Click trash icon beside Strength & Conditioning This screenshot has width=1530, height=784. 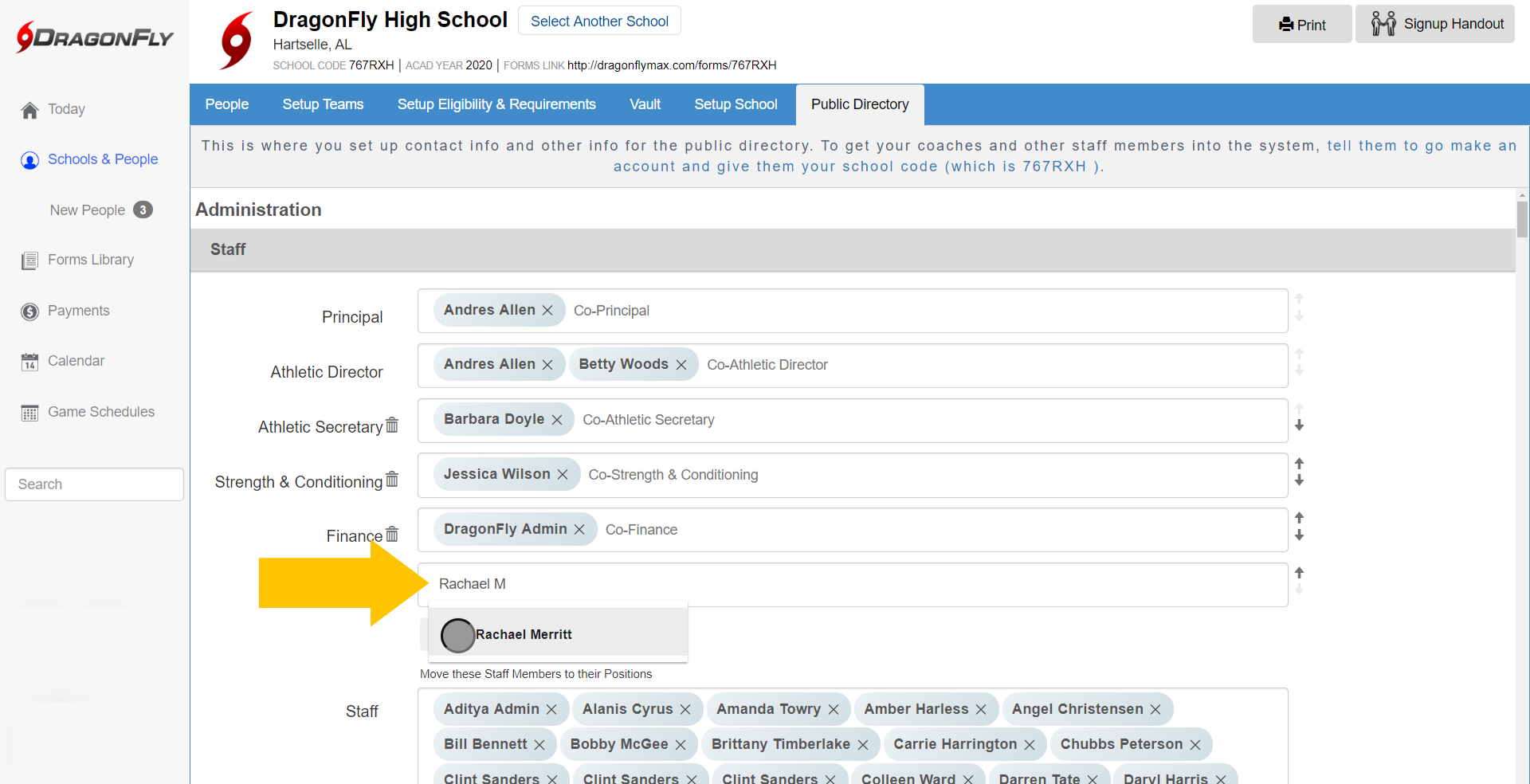point(392,480)
